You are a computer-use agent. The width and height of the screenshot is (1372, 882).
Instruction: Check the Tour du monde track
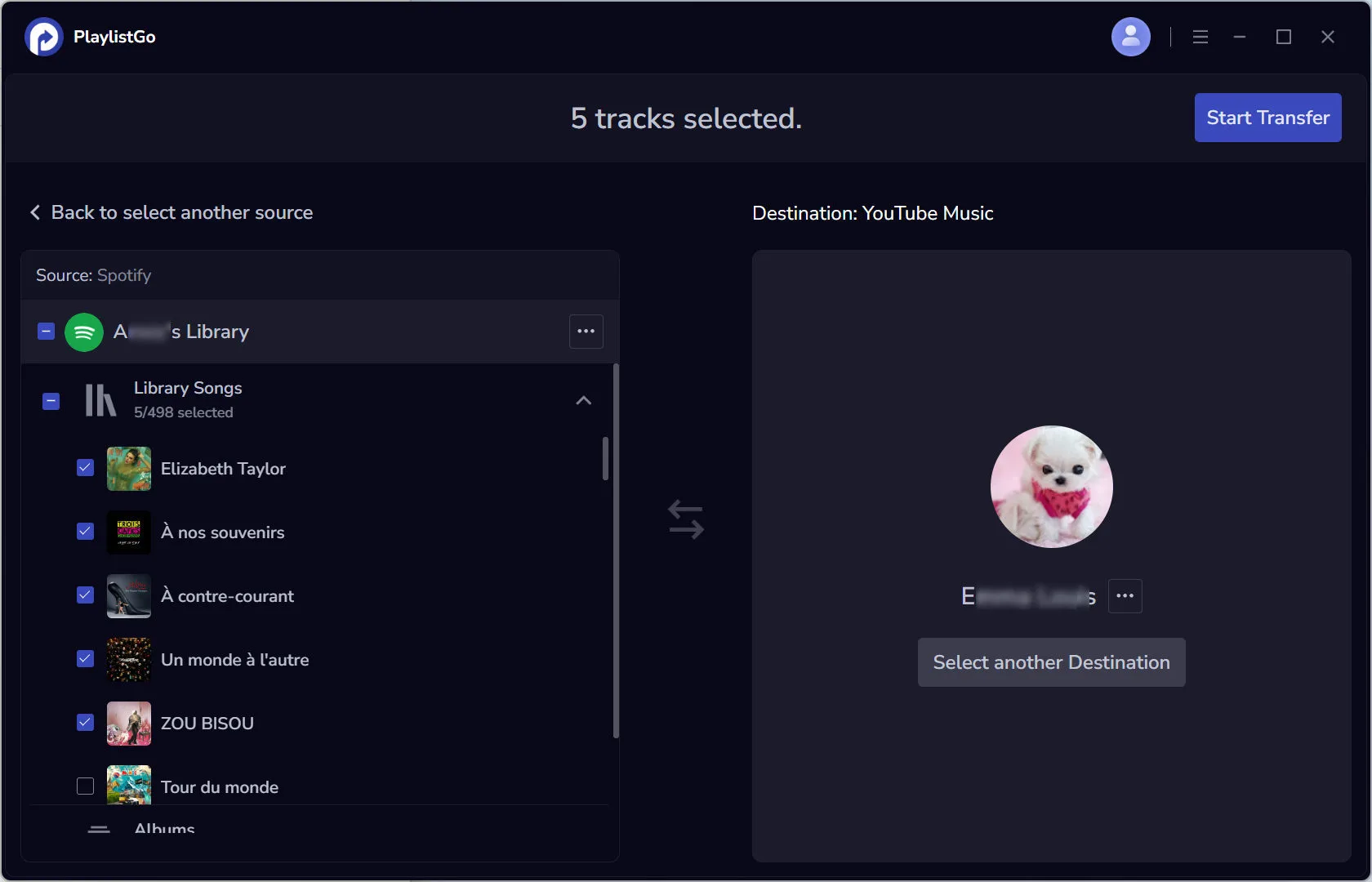coord(85,786)
